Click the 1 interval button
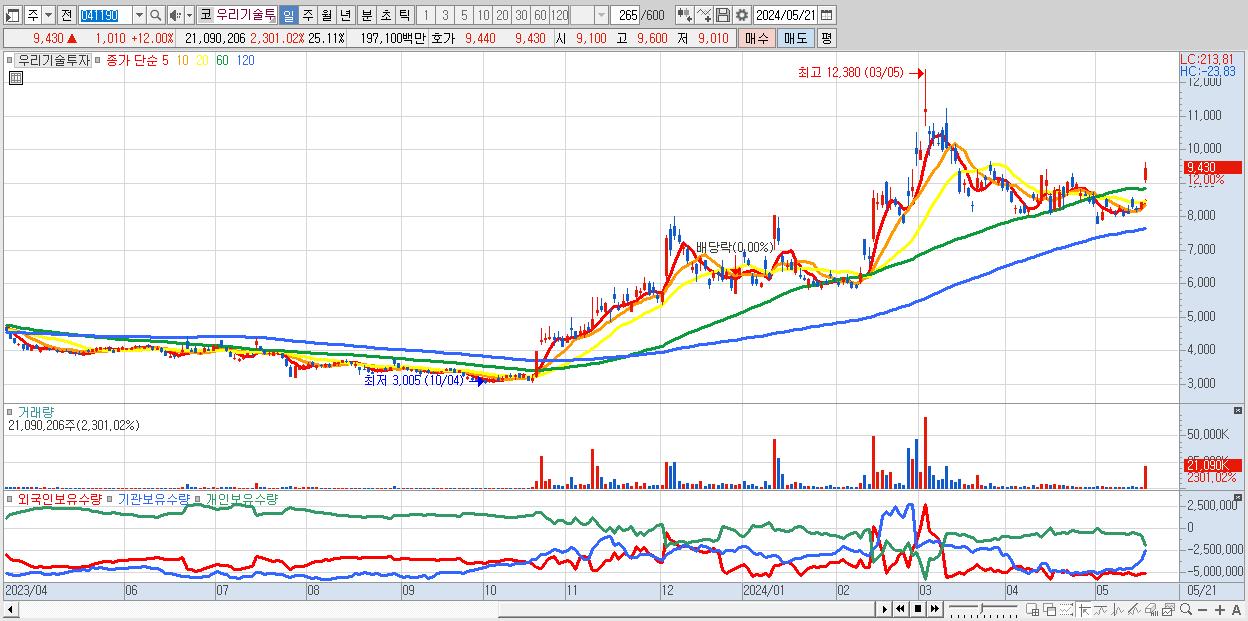 pyautogui.click(x=426, y=15)
